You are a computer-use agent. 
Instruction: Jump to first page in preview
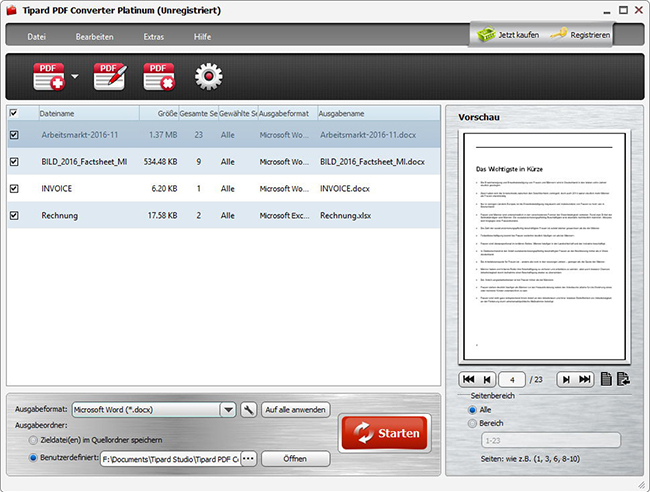point(468,379)
